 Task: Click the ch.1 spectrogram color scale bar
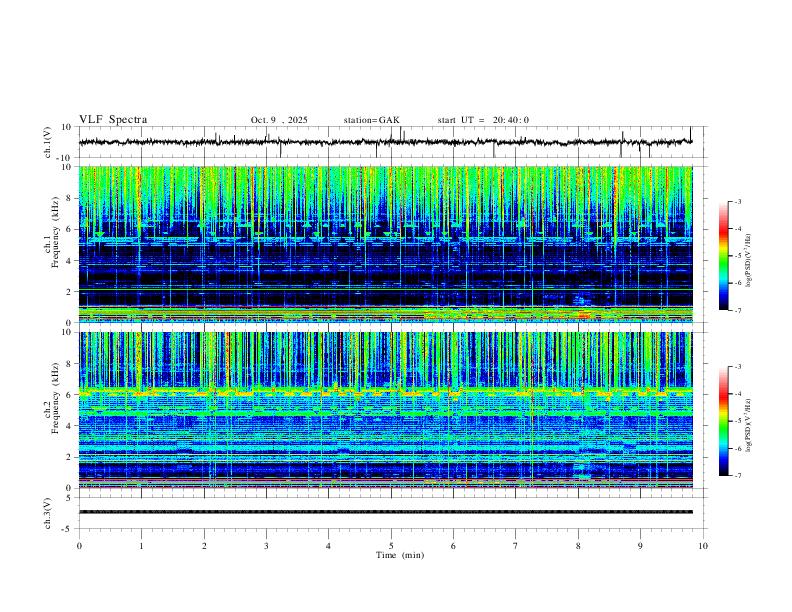724,256
